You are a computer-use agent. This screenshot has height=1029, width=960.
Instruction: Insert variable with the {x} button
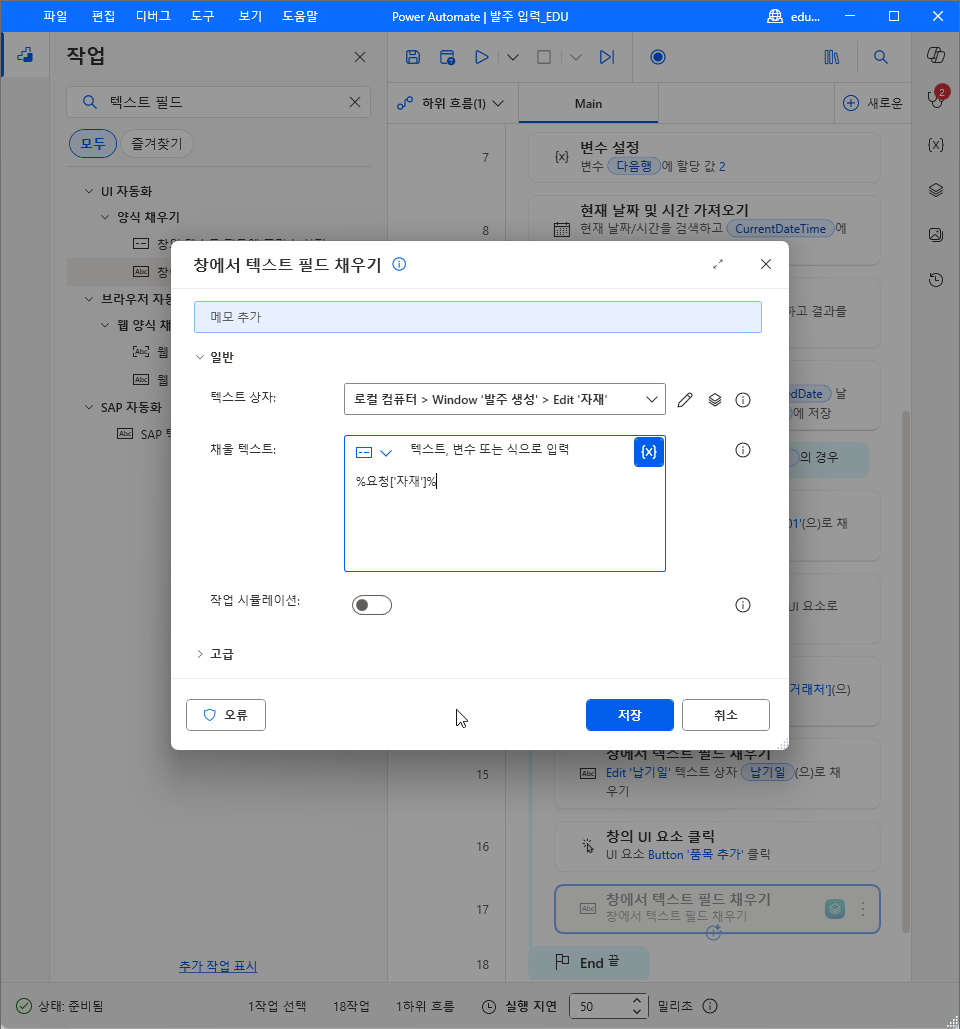[649, 452]
